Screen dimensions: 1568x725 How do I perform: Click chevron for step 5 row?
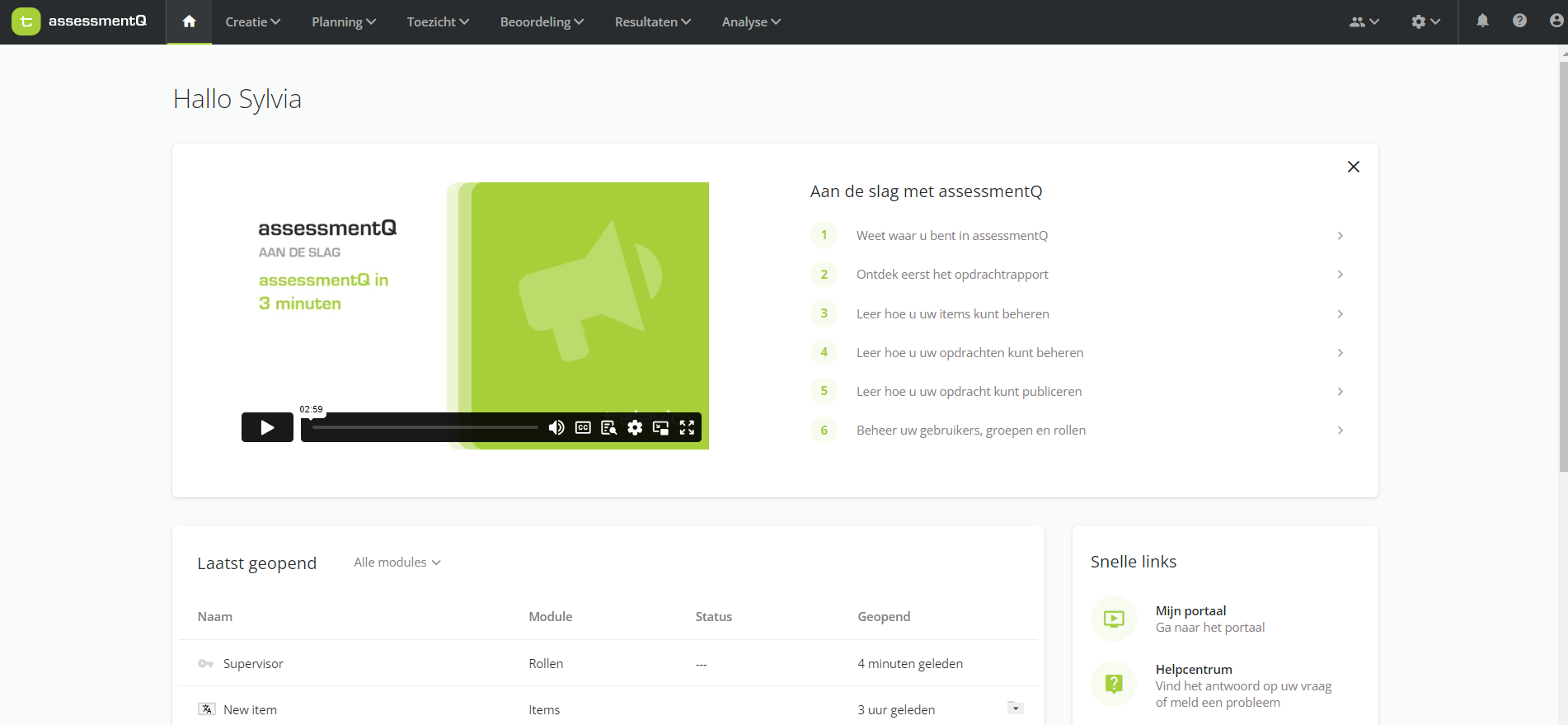pyautogui.click(x=1340, y=392)
